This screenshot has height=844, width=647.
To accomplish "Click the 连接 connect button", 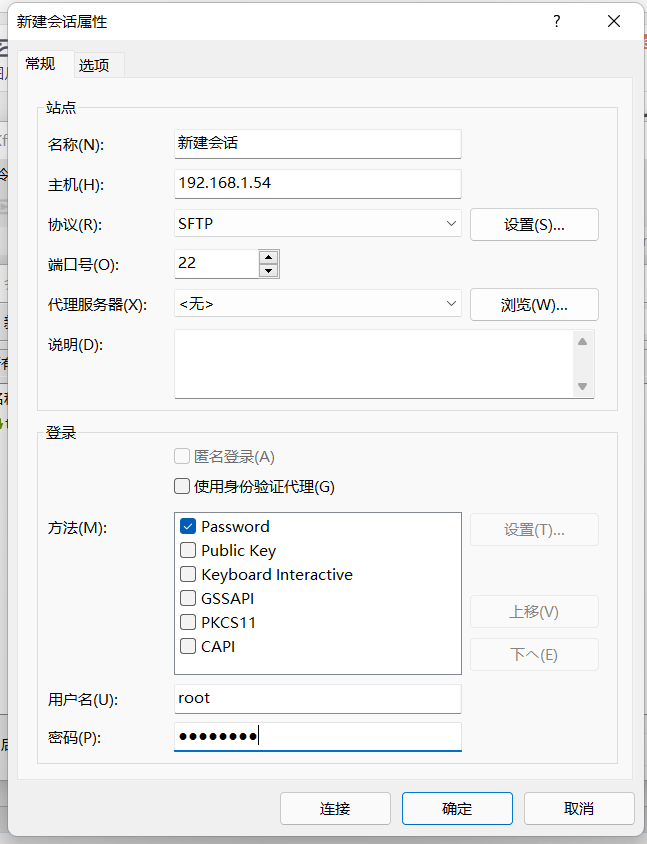I will (335, 808).
